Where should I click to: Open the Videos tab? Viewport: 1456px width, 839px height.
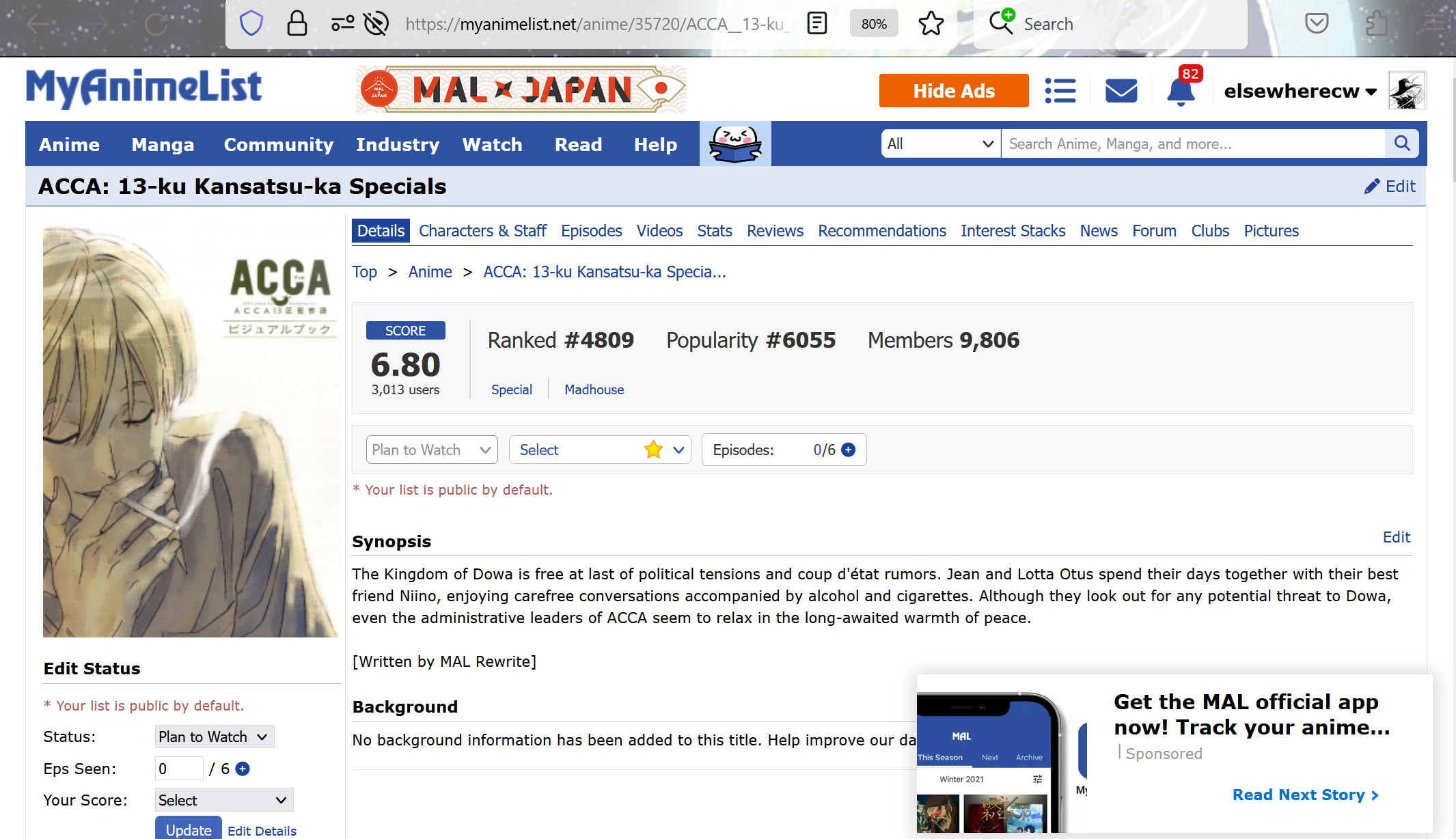click(659, 231)
